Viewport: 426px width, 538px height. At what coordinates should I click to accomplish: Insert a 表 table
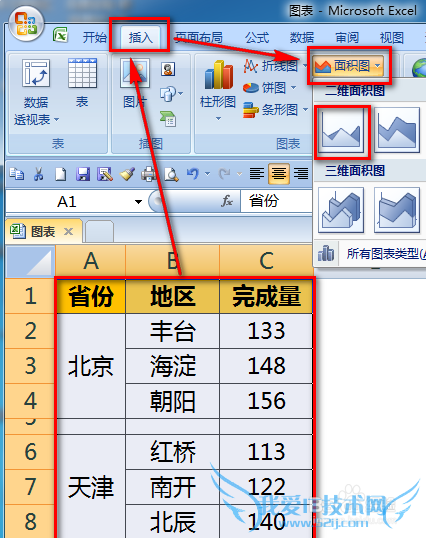click(82, 83)
